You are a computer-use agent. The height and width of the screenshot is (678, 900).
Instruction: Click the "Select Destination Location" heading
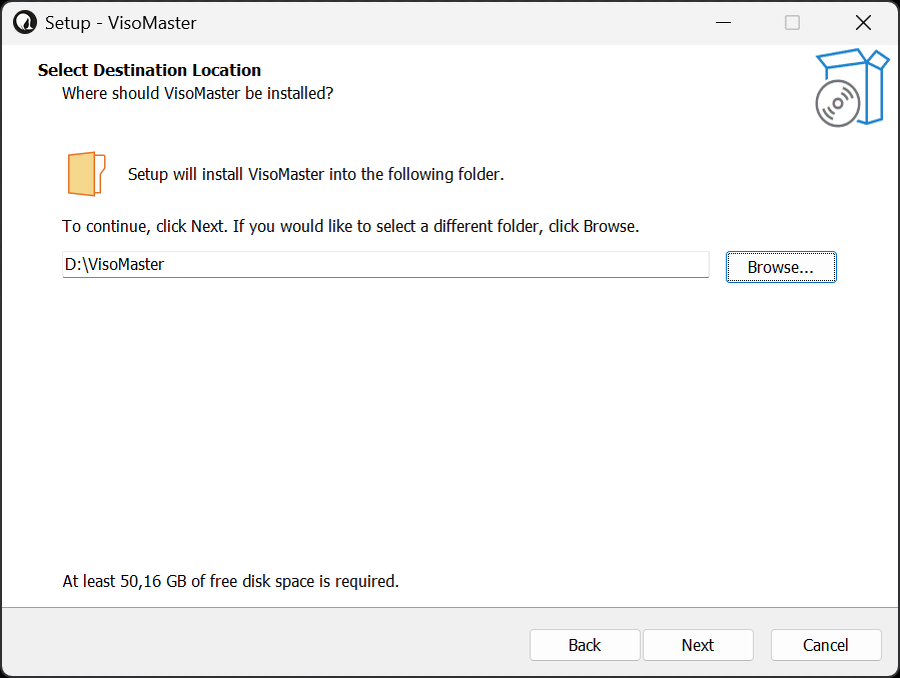pyautogui.click(x=149, y=70)
